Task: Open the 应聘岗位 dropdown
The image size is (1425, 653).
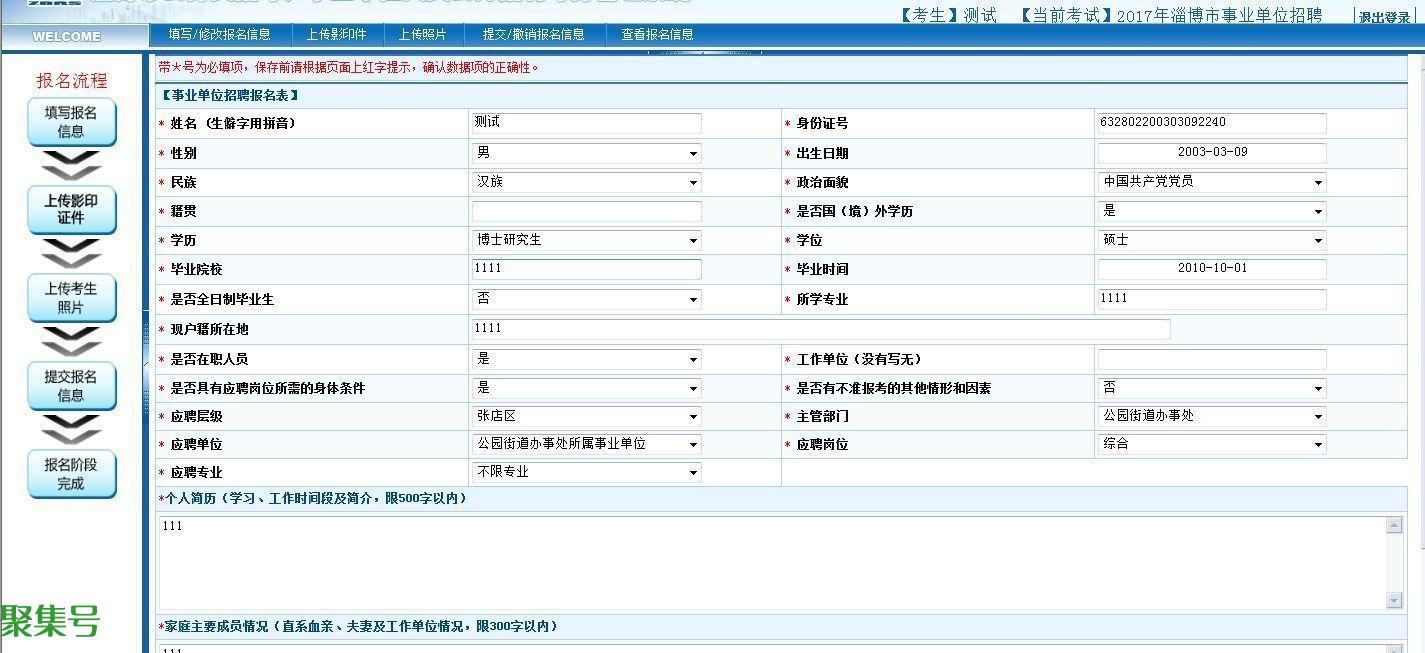Action: coord(1212,444)
